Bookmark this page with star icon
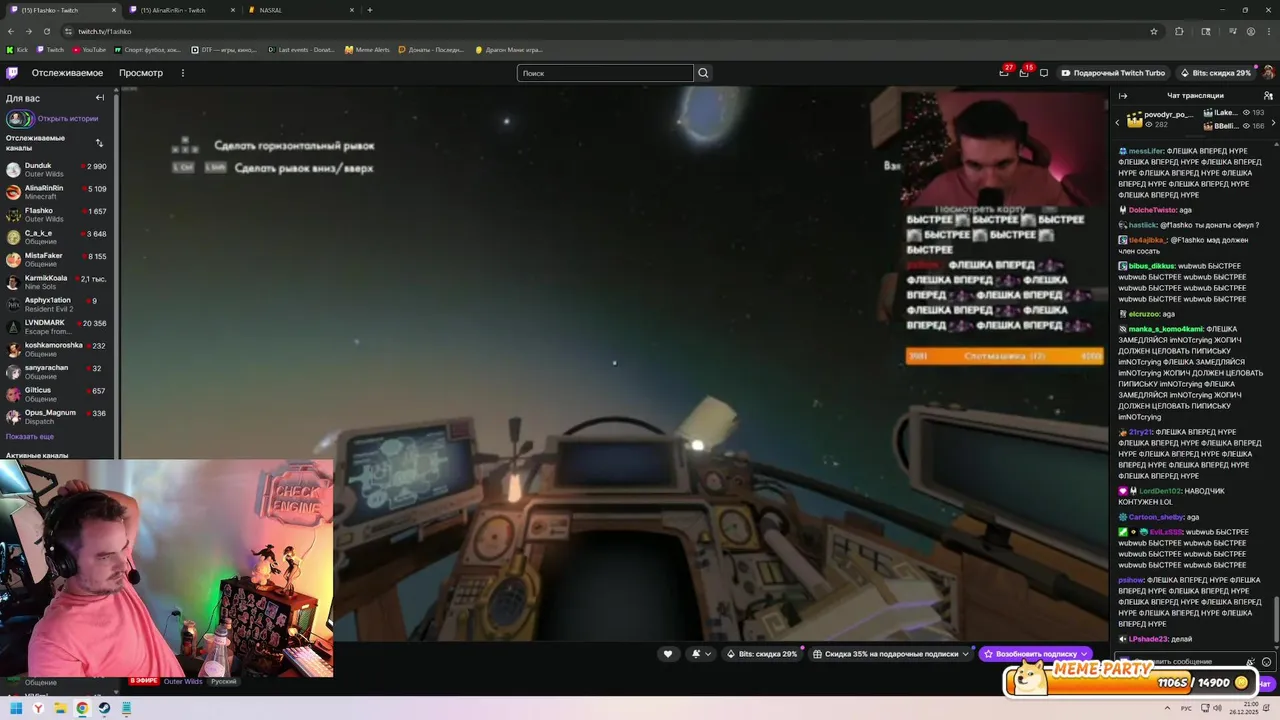 1154,31
